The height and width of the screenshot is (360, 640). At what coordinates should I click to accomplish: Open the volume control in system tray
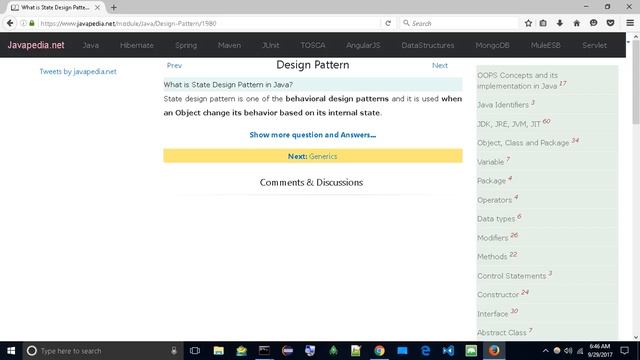[568, 351]
